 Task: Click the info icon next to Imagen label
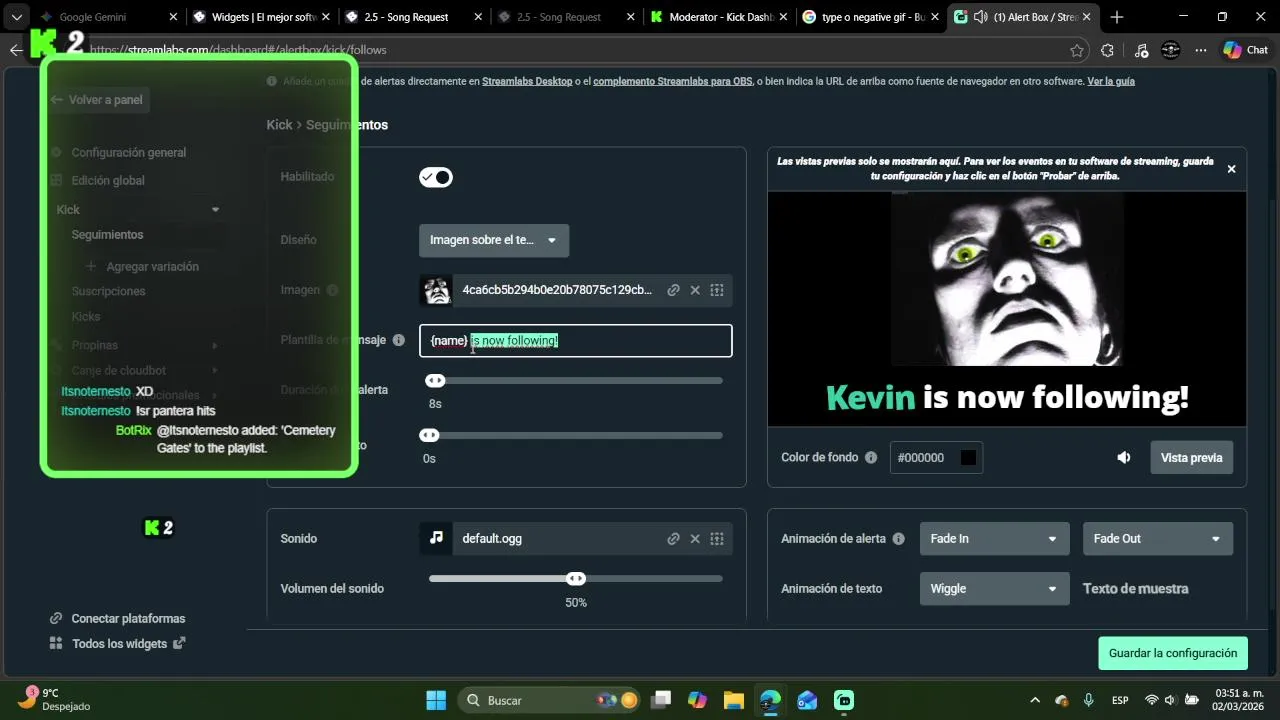click(x=333, y=290)
